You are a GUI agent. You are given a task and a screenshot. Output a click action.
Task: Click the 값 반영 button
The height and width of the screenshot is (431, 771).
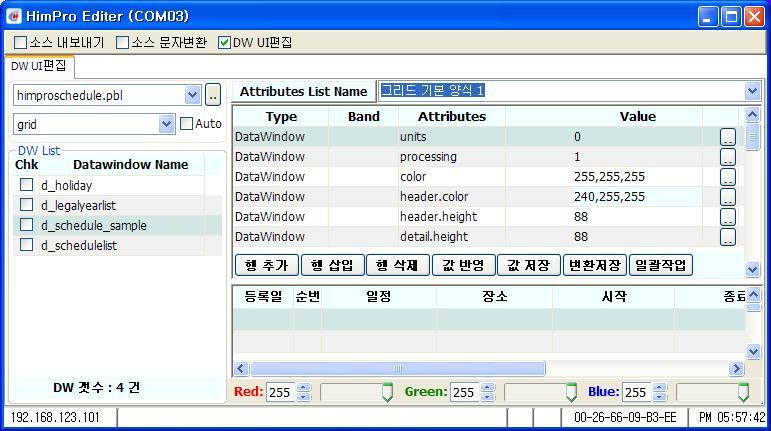(463, 265)
